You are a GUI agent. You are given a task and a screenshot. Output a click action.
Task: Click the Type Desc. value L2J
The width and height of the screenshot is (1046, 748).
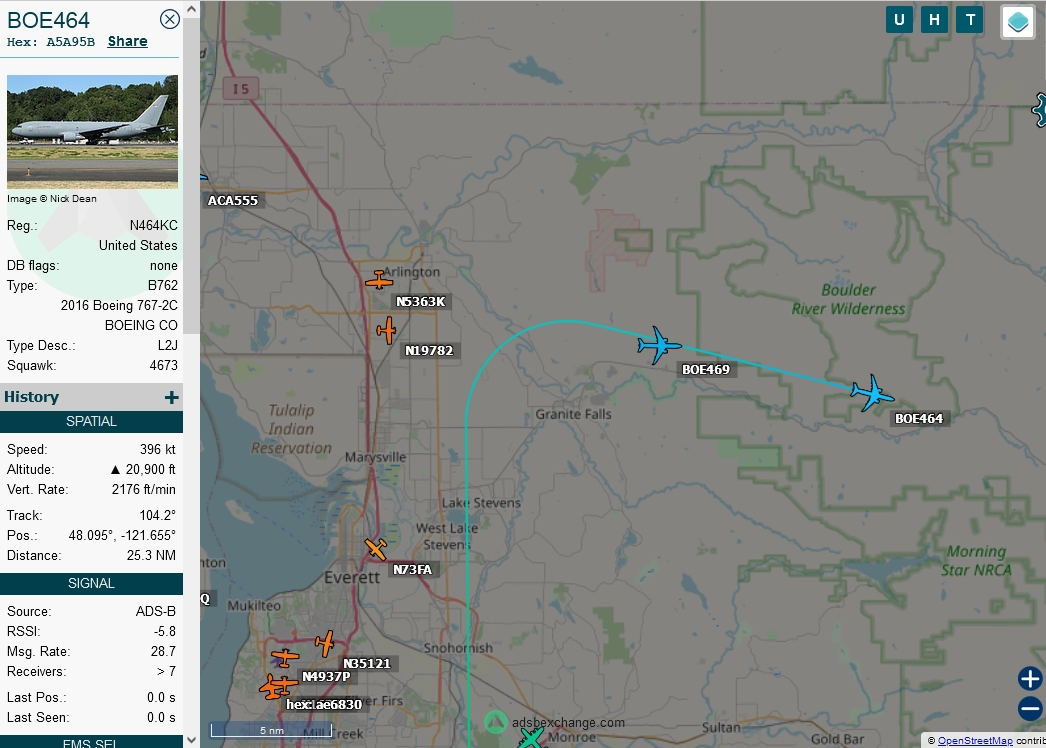[x=167, y=346]
